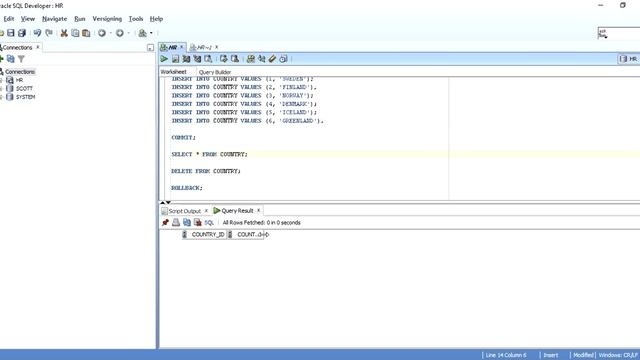Minimize the Connections panel

click(x=150, y=48)
